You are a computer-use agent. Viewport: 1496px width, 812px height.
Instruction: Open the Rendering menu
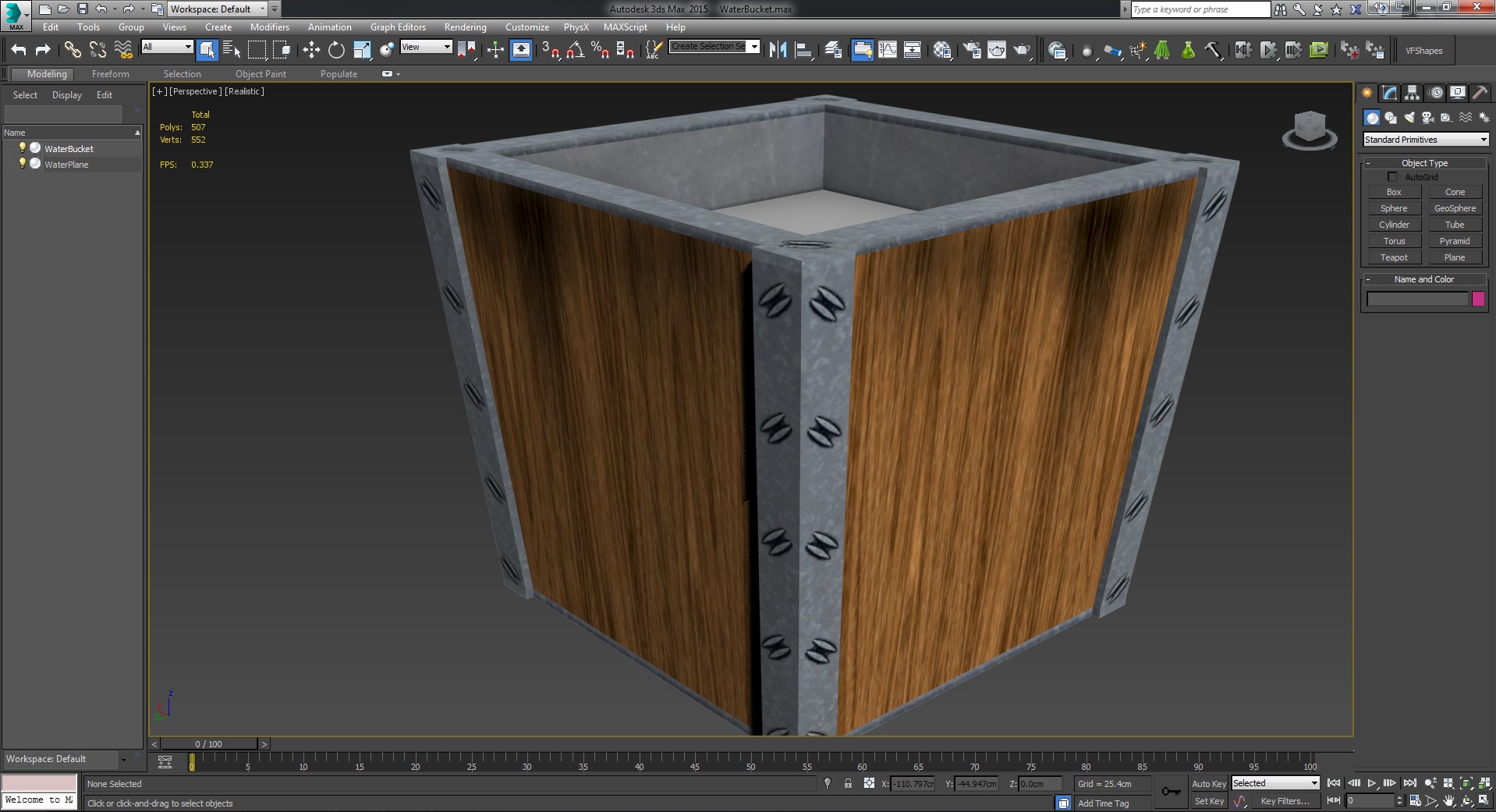(x=465, y=27)
